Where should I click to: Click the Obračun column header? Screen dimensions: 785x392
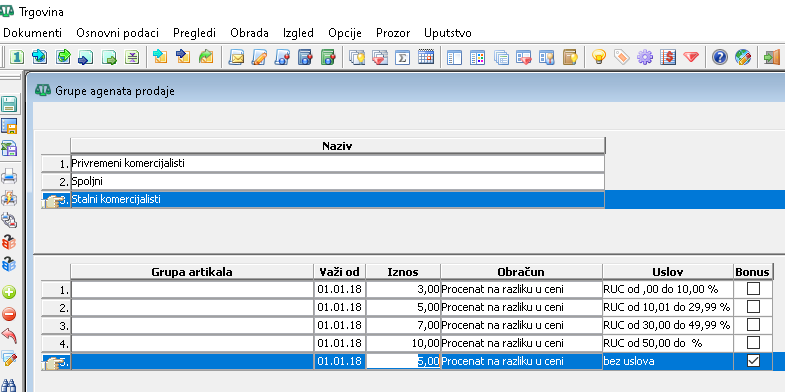point(521,272)
